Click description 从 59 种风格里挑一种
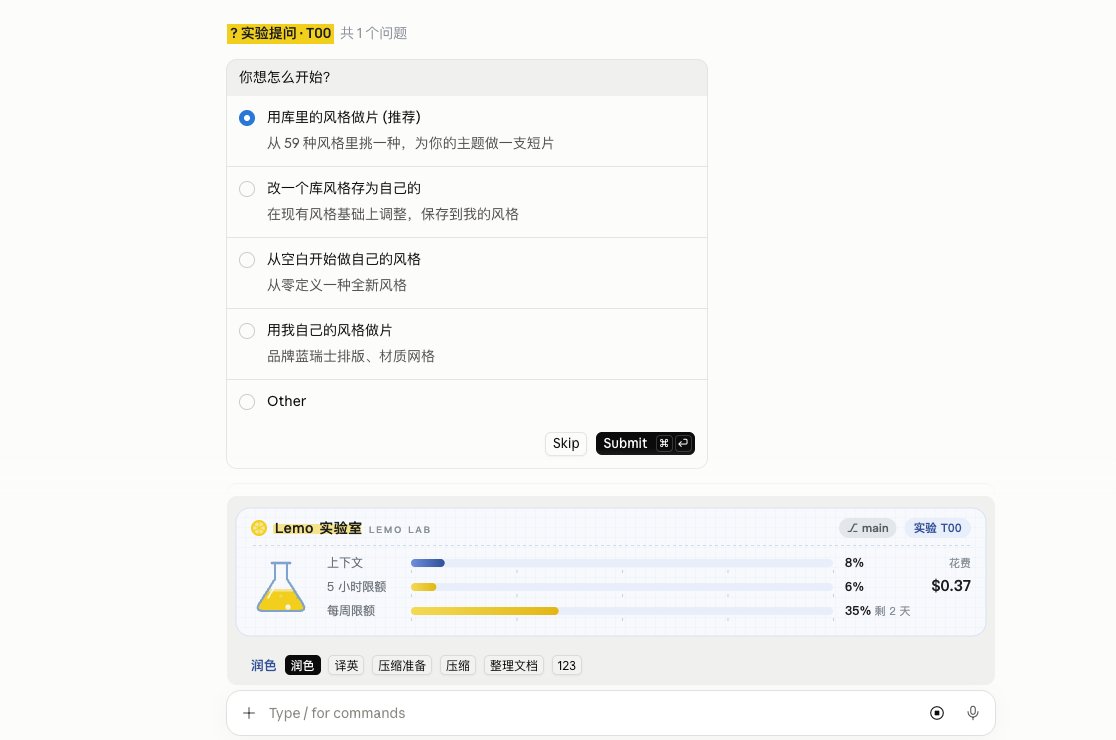The height and width of the screenshot is (740, 1116). tap(411, 143)
